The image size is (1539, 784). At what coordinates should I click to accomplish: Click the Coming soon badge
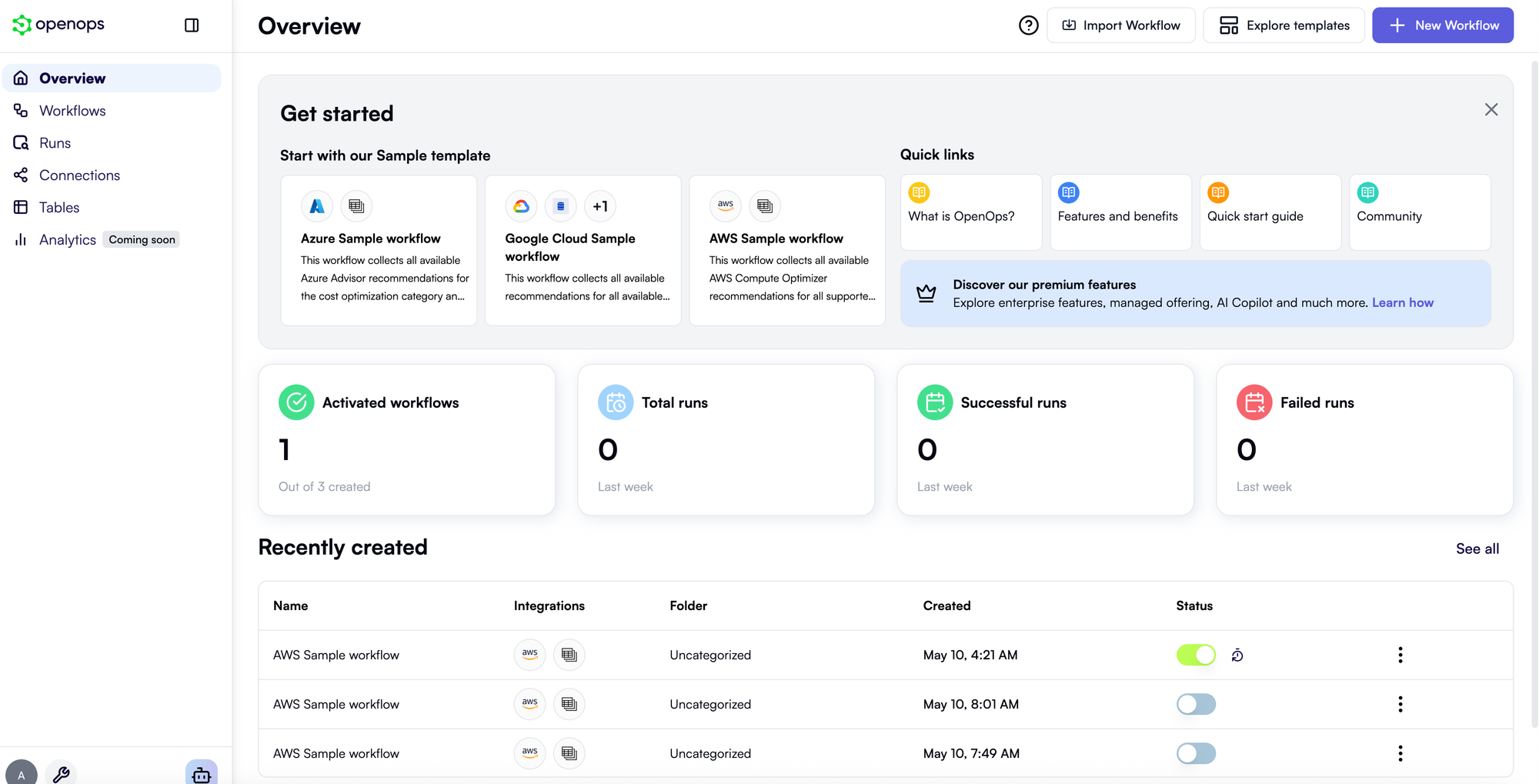[x=142, y=239]
